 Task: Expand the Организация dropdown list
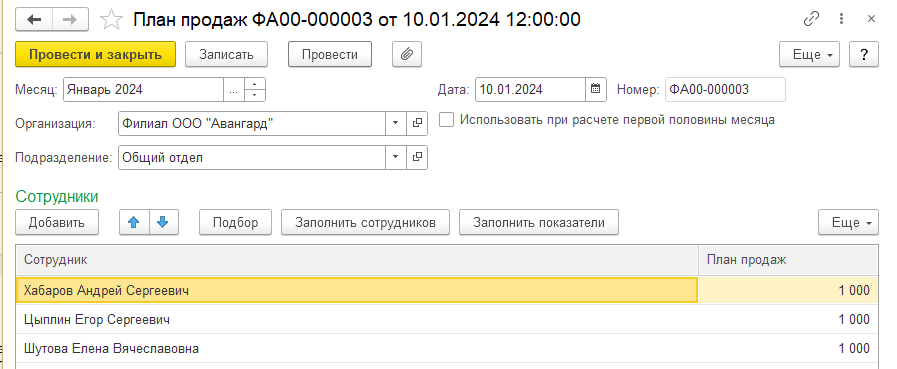[396, 124]
